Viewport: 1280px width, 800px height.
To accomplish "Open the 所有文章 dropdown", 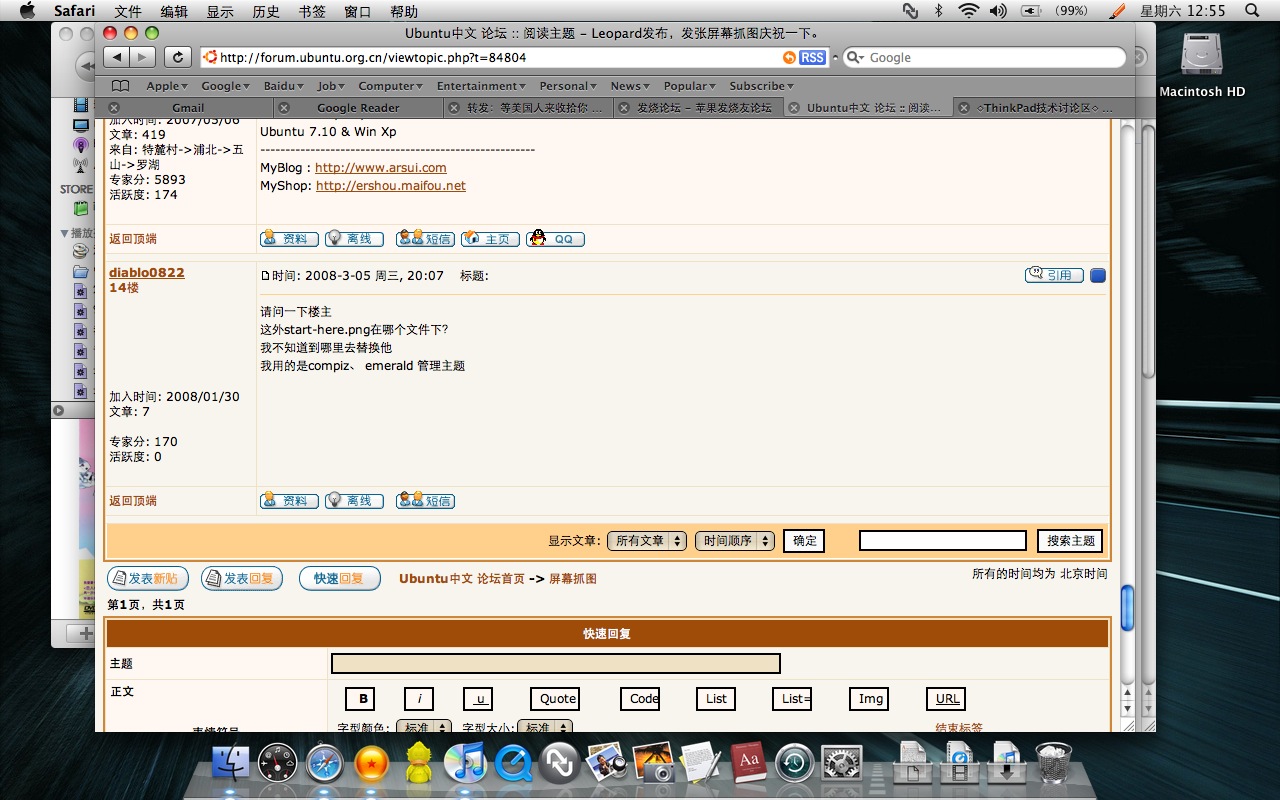I will coord(647,541).
